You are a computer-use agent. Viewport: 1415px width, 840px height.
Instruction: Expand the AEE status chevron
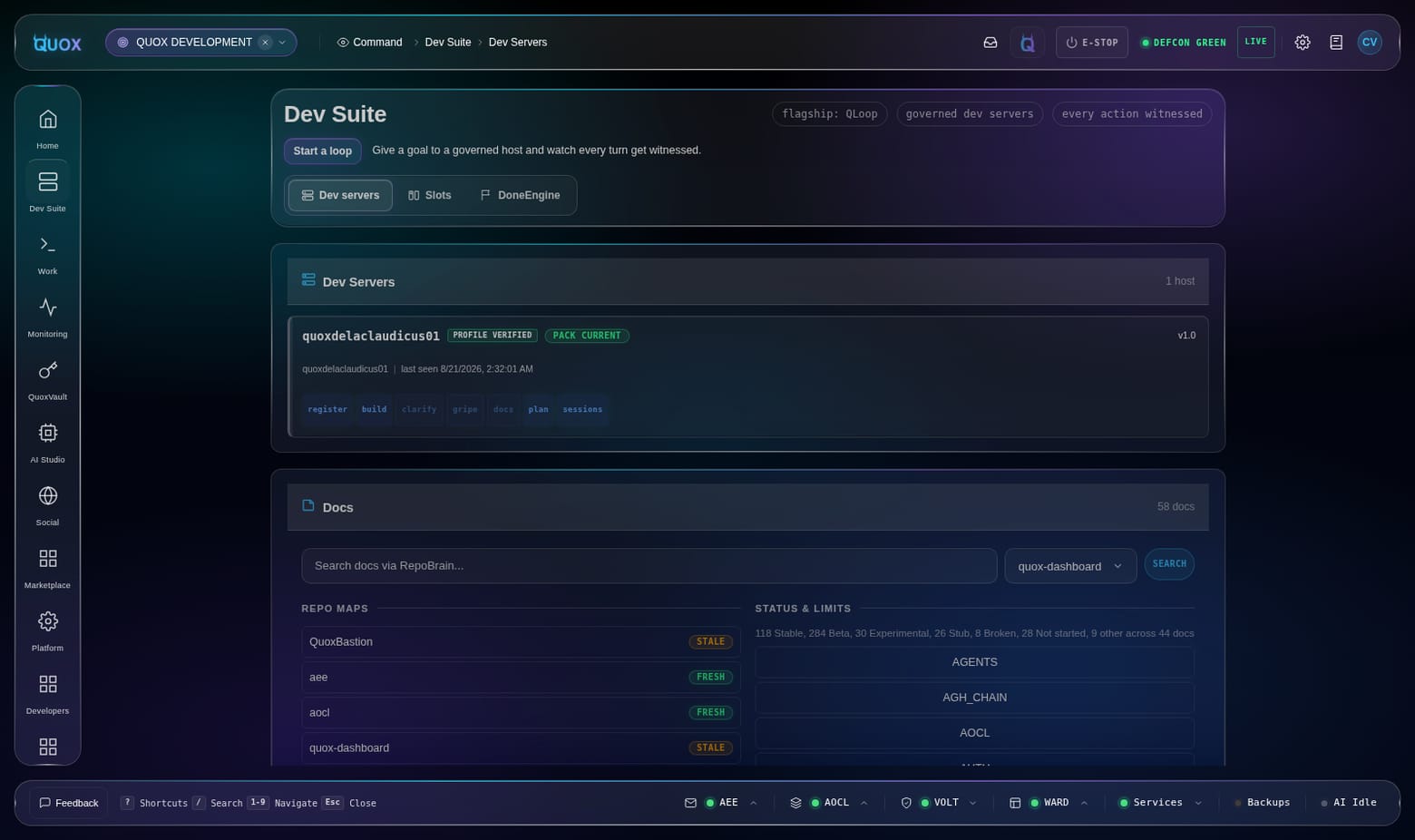(753, 803)
